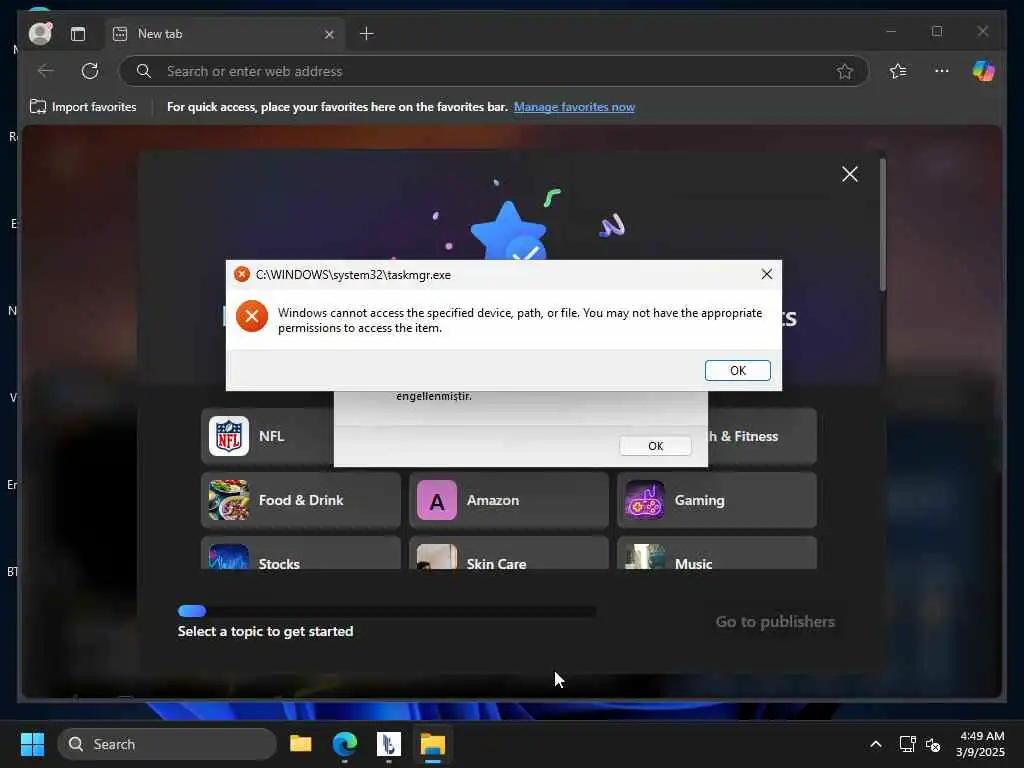Screen dimensions: 1024x768
Task: Select the Stocks topic card
Action: point(301,553)
